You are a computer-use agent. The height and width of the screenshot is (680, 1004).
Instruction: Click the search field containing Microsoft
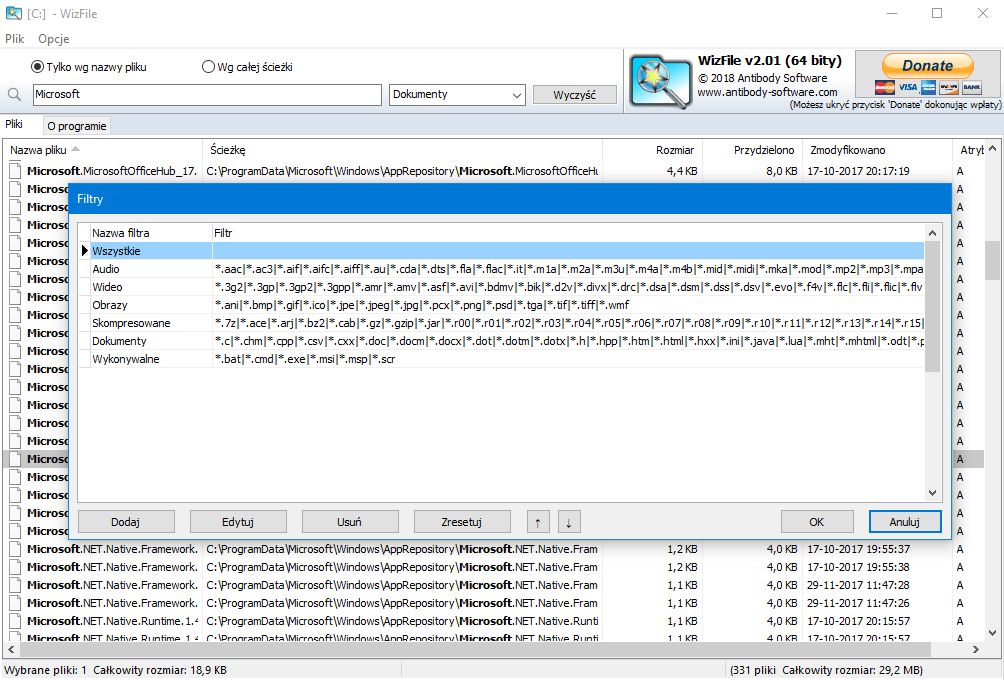coord(207,95)
